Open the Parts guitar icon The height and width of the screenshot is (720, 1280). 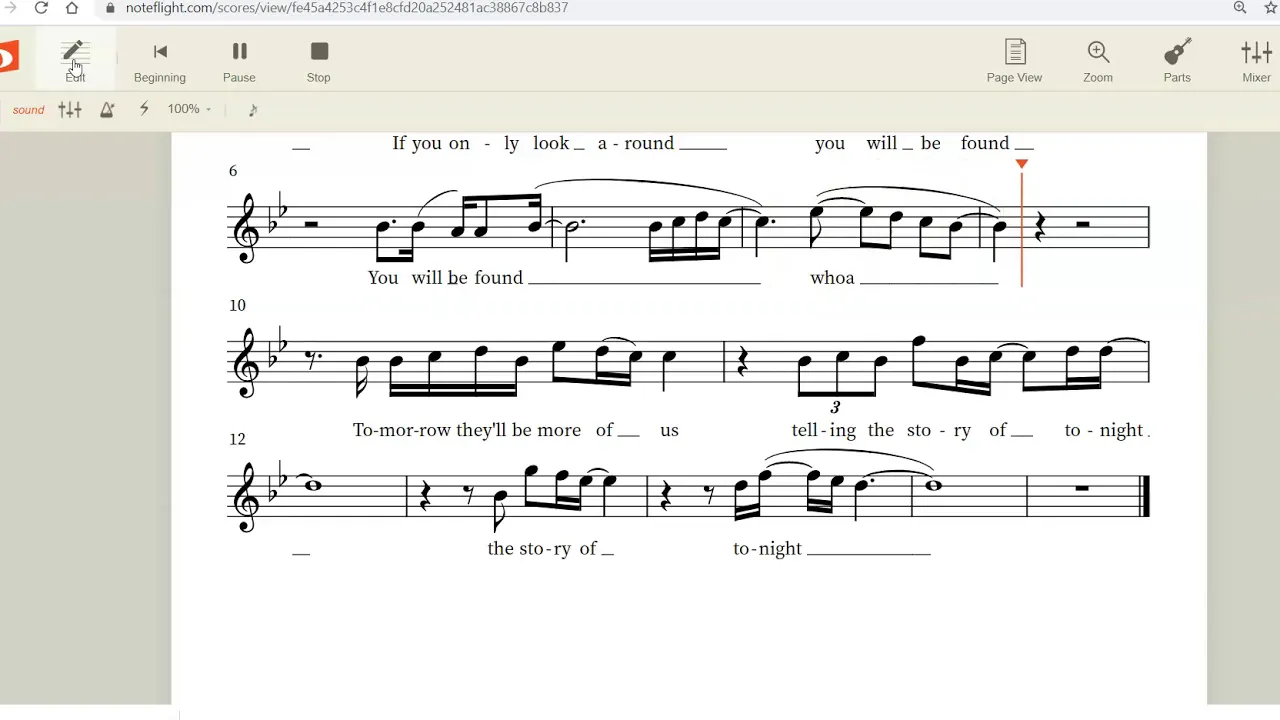click(1177, 61)
